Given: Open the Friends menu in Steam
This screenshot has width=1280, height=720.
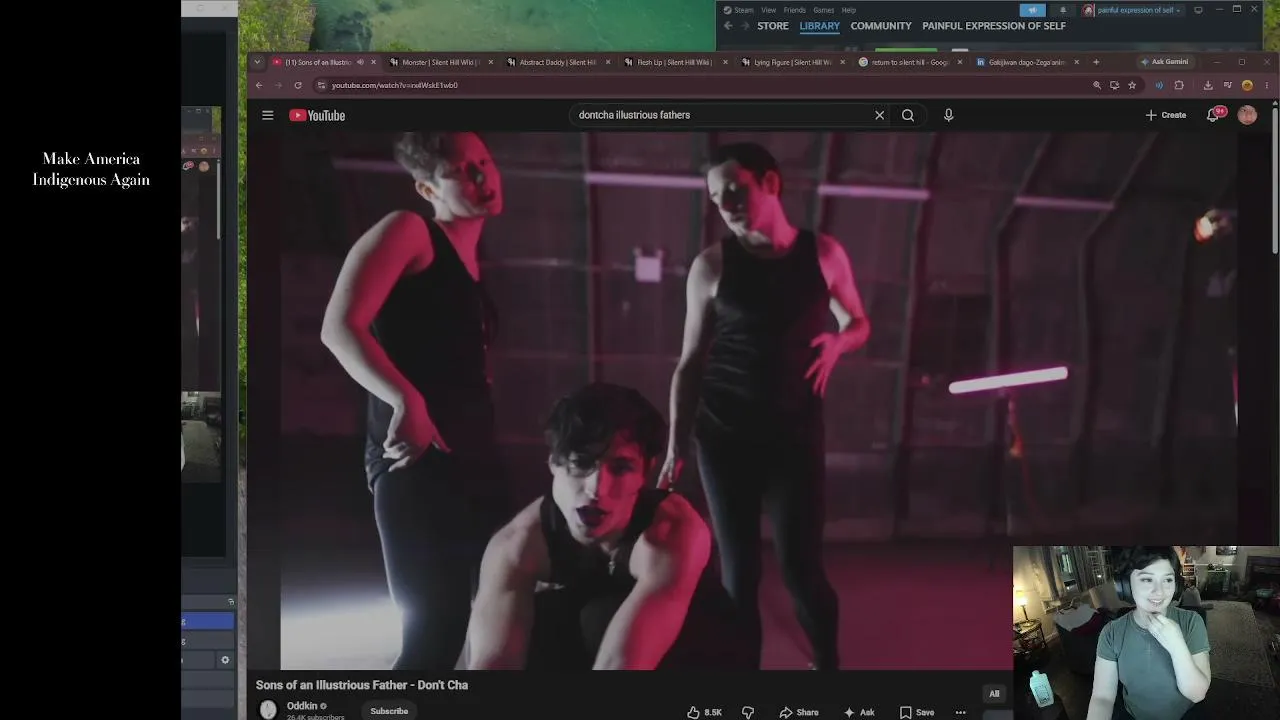Looking at the screenshot, I should pos(795,10).
